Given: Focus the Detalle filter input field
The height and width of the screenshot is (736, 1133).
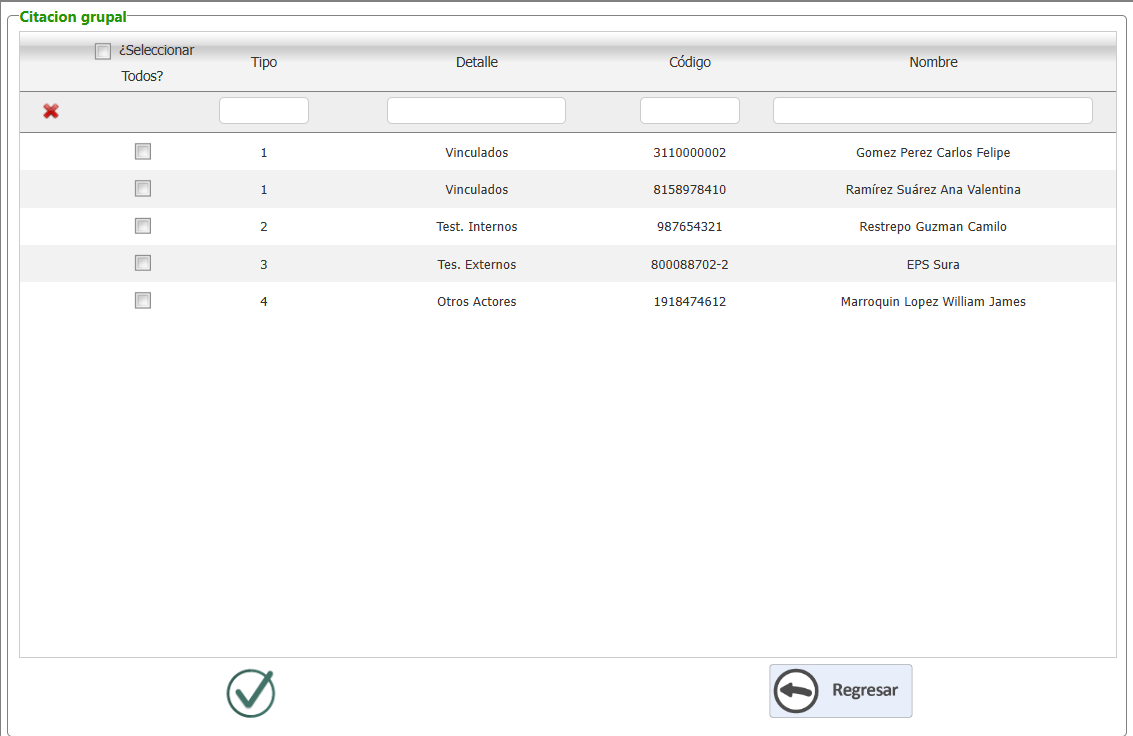Looking at the screenshot, I should coord(476,111).
